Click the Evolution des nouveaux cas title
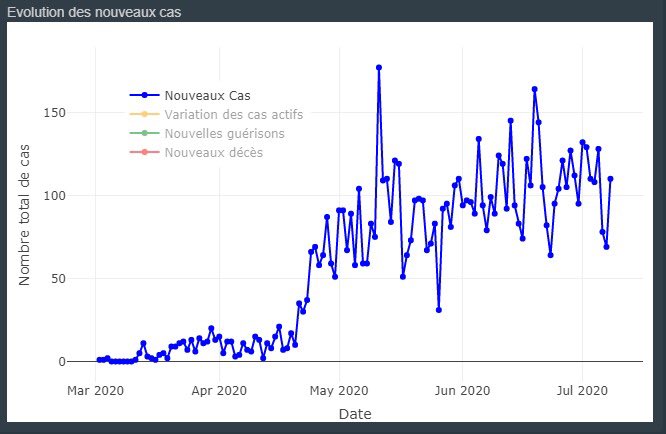 (94, 12)
